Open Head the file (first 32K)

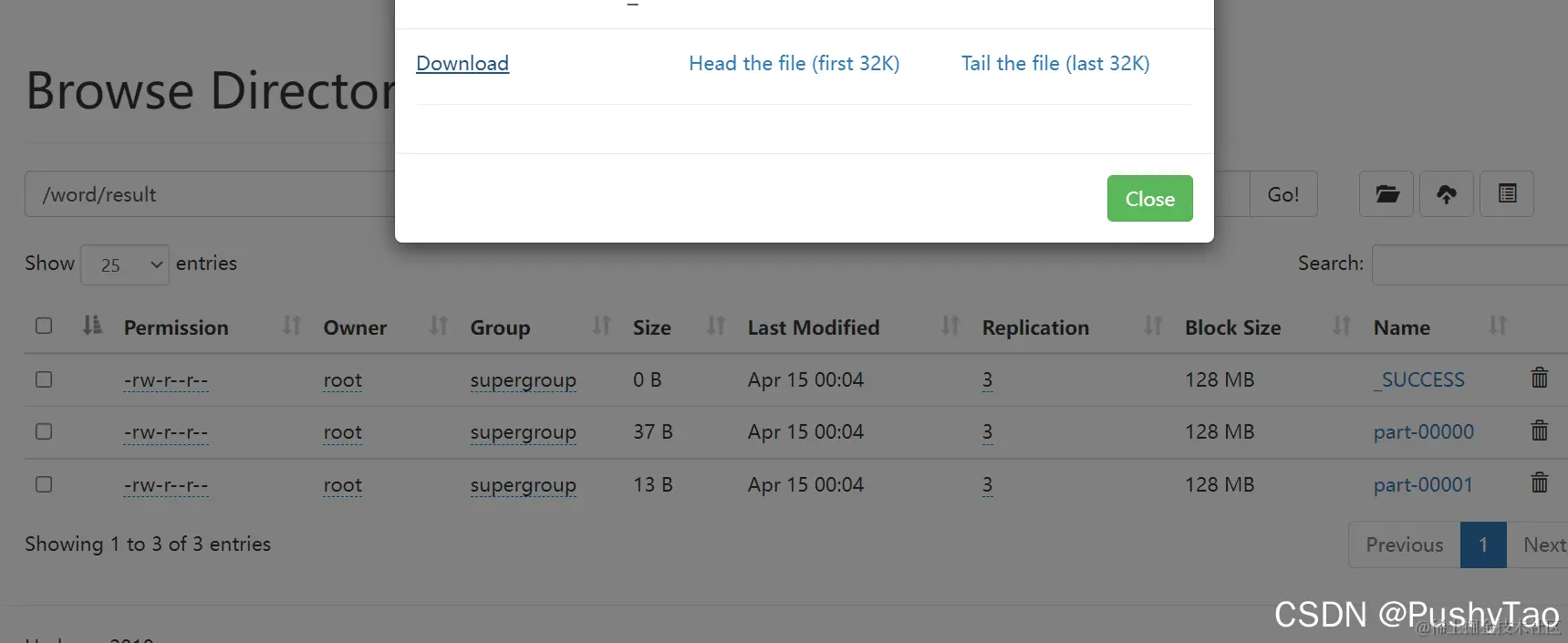pos(794,64)
